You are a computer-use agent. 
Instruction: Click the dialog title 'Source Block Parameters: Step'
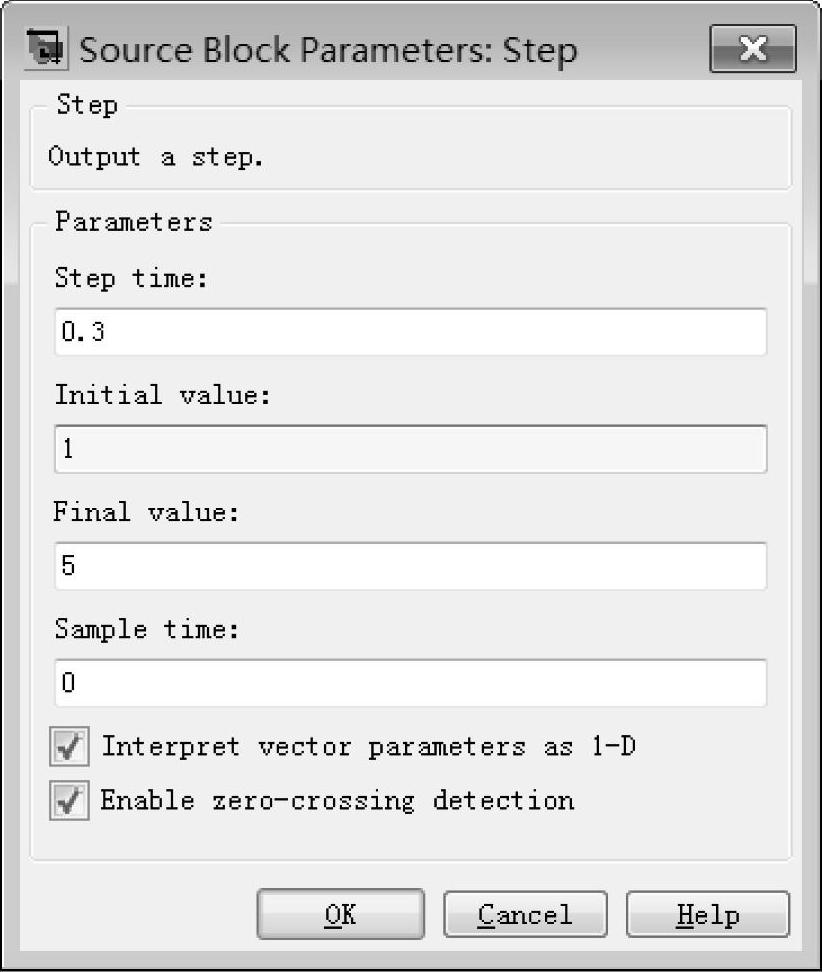[x=328, y=50]
